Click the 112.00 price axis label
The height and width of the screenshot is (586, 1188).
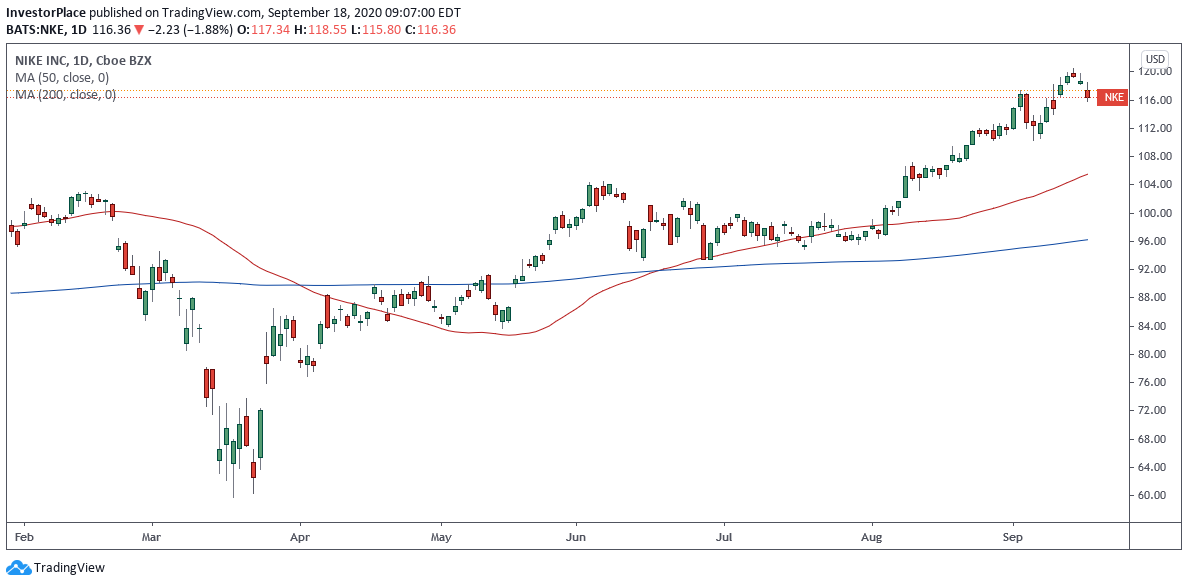[1157, 128]
